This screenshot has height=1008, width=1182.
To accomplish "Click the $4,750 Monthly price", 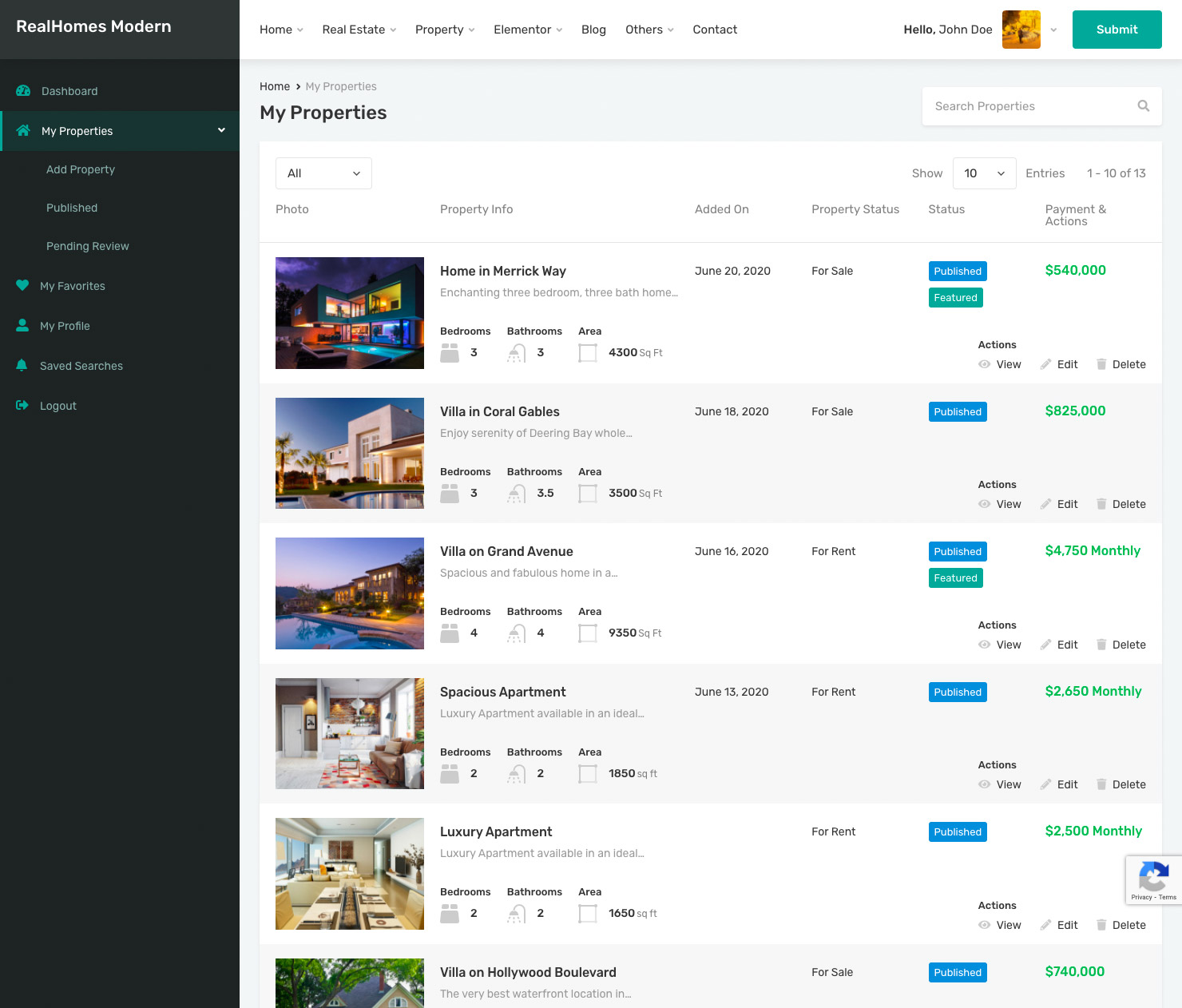I will coord(1093,550).
